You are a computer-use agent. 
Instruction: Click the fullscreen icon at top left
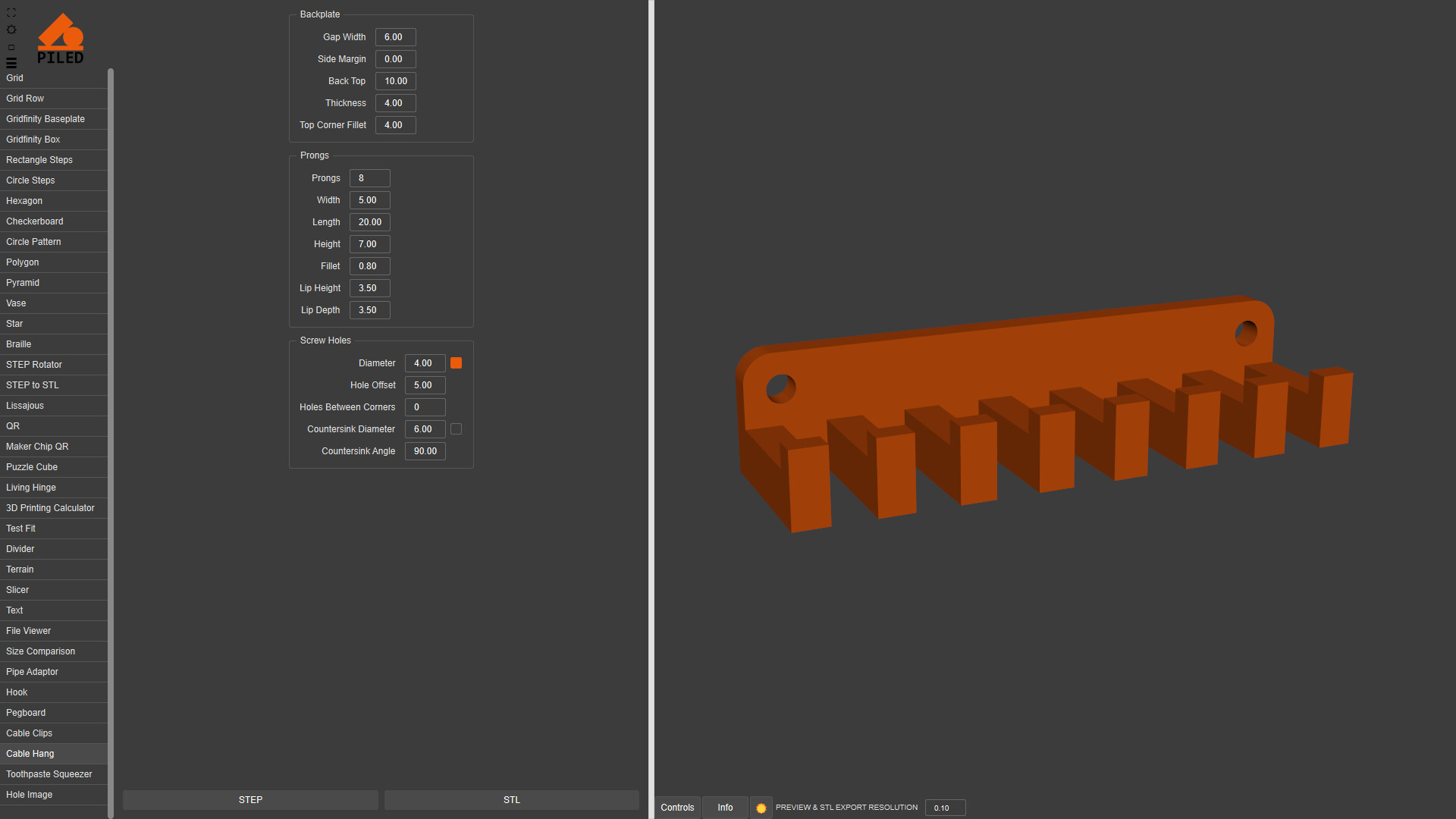pos(11,13)
